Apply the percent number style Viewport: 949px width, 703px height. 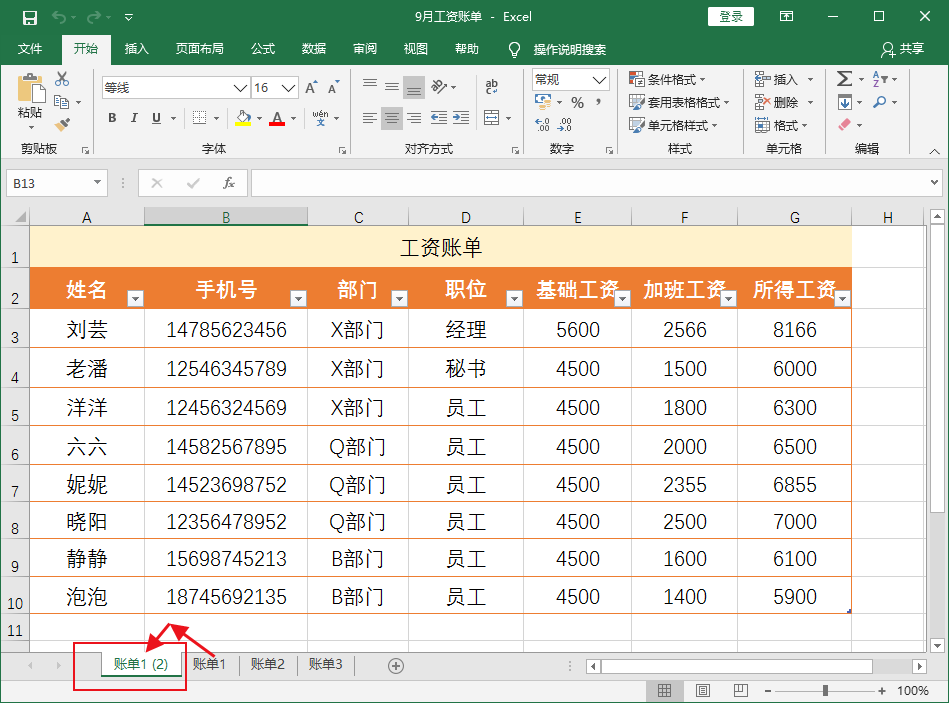point(577,101)
